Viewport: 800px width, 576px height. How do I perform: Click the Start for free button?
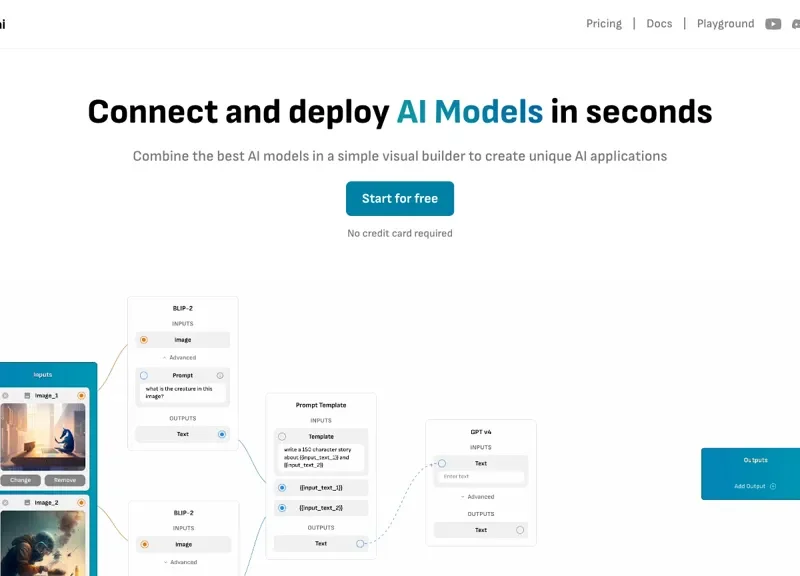coord(400,198)
